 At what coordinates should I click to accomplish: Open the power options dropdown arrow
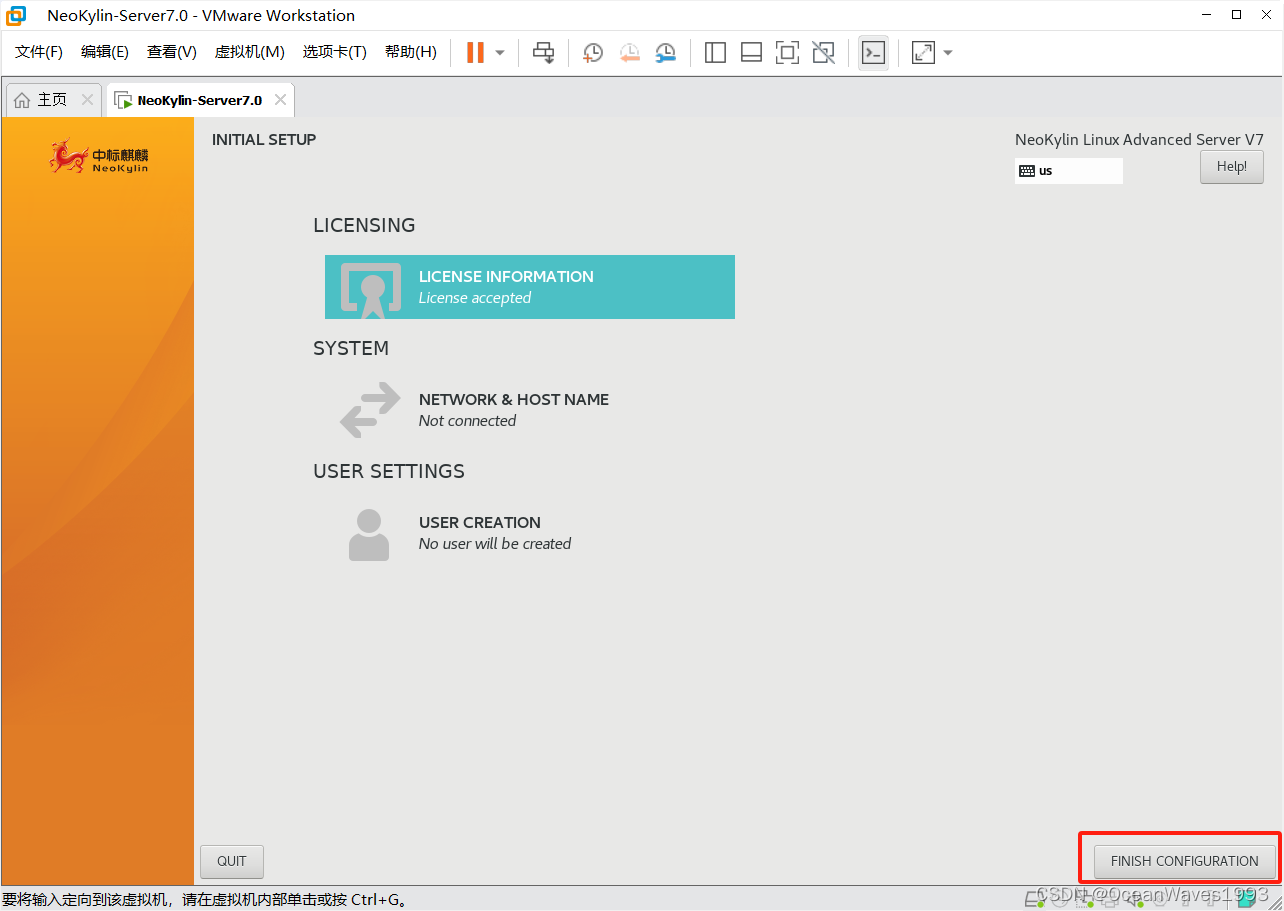click(500, 53)
